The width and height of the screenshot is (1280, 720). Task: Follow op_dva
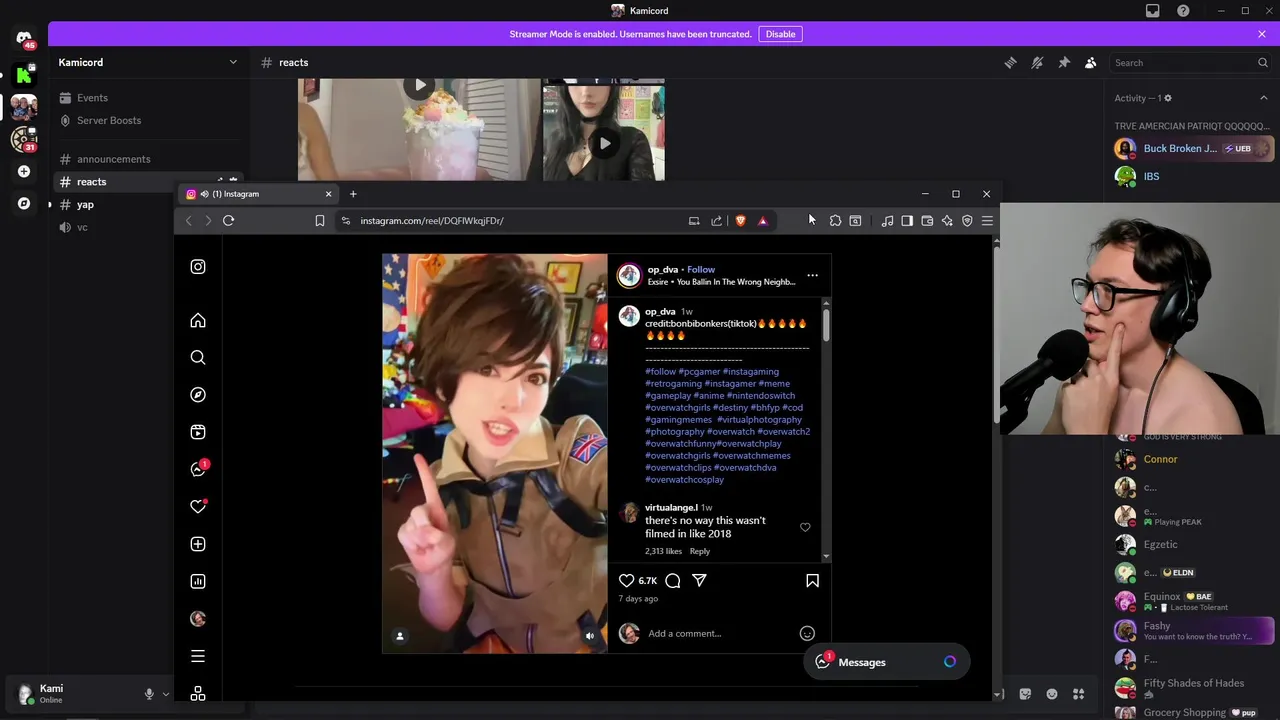point(701,270)
